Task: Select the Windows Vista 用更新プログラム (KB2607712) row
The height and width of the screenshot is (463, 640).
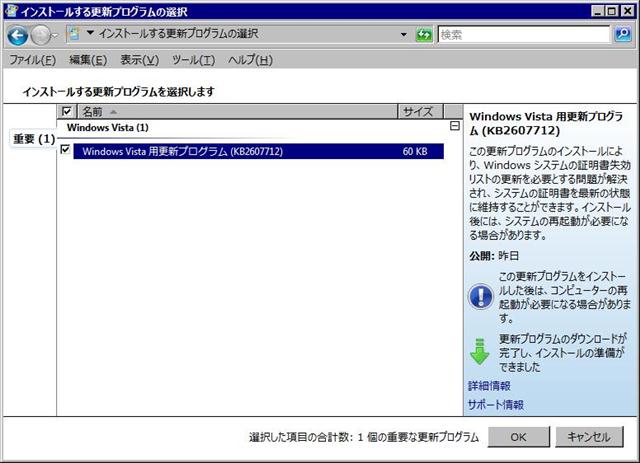Action: [258, 151]
